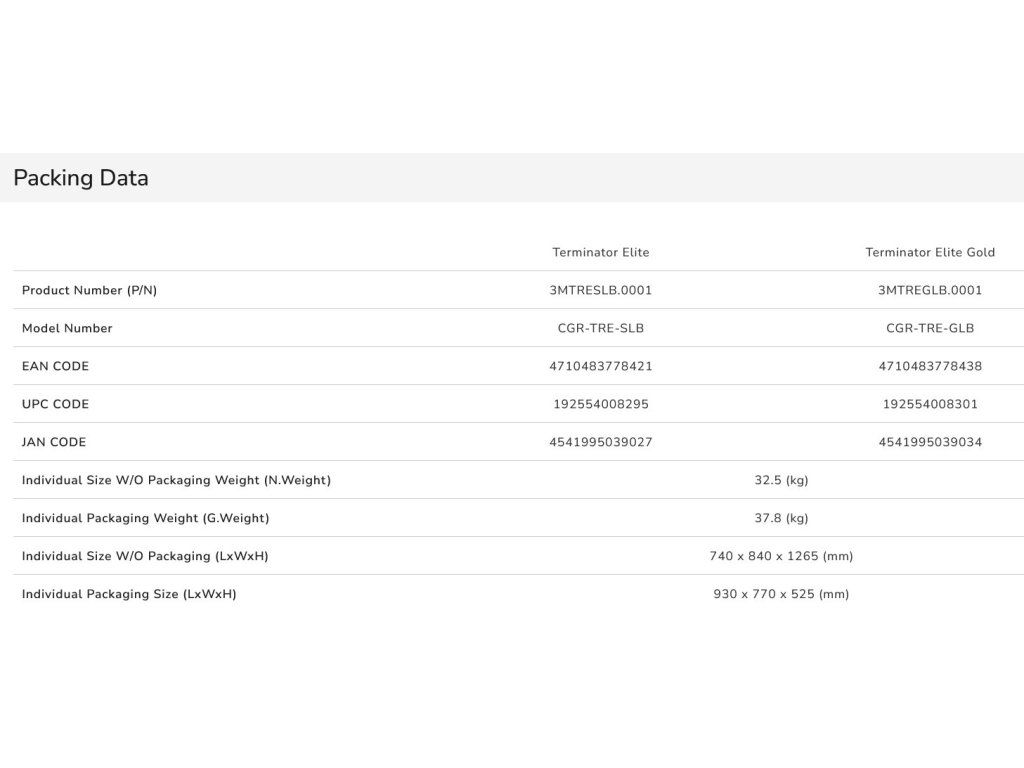Click UPC code 192554008301
Image resolution: width=1024 pixels, height=768 pixels.
930,404
